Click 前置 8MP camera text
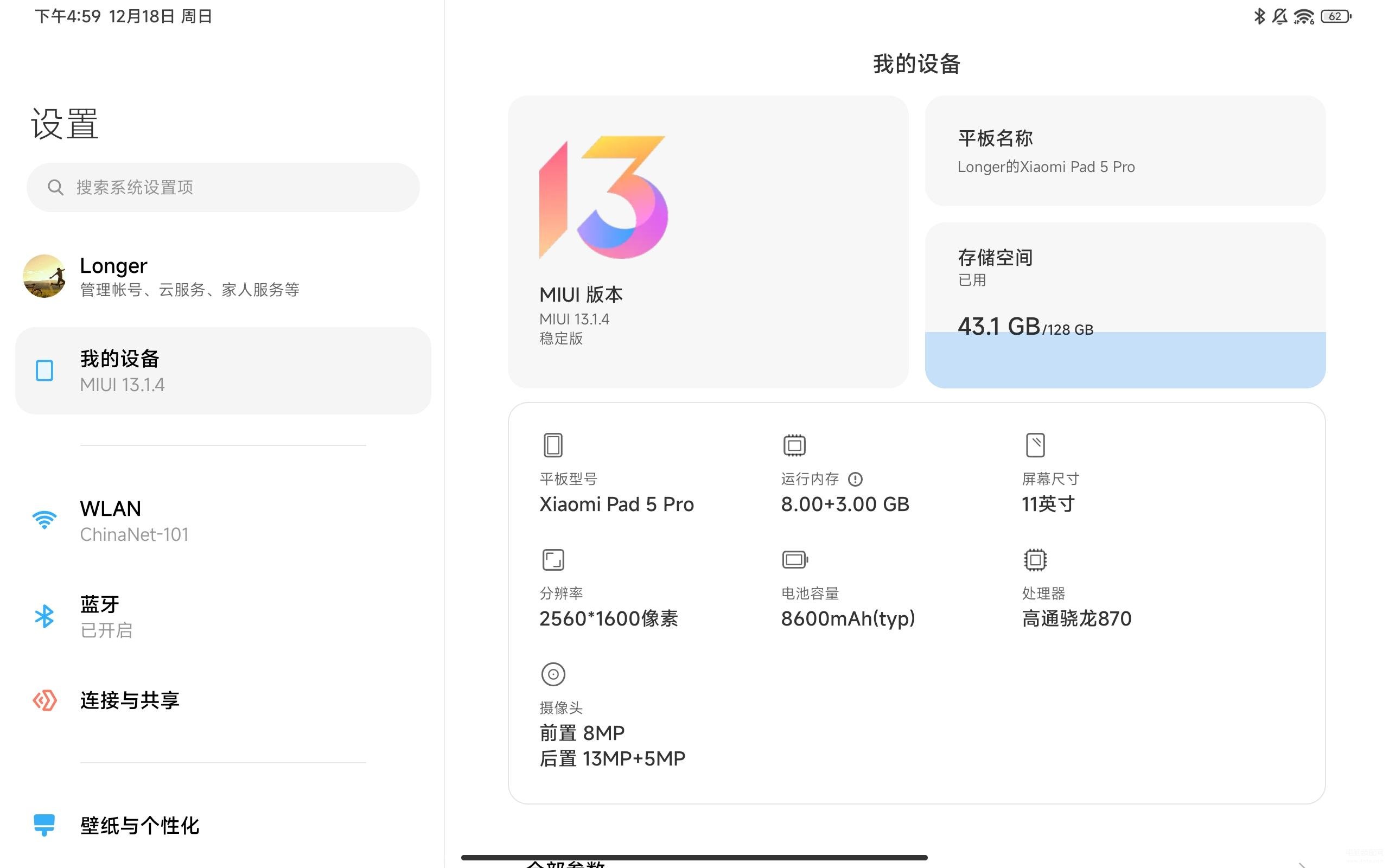The image size is (1389, 868). pyautogui.click(x=582, y=732)
